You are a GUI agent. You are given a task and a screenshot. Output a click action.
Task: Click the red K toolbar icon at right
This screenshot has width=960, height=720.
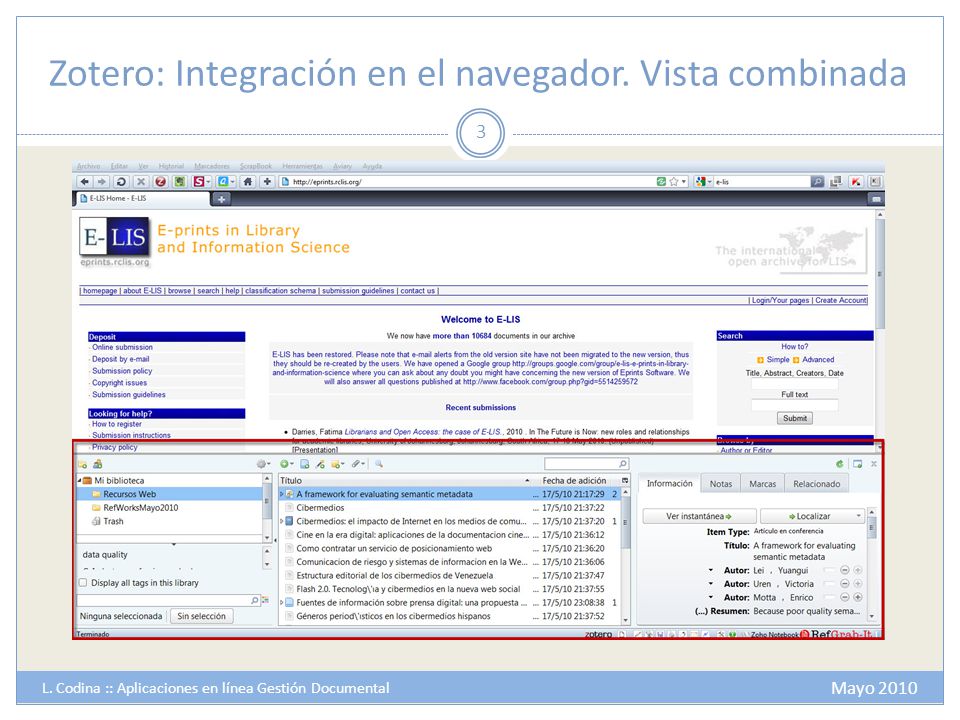point(856,182)
